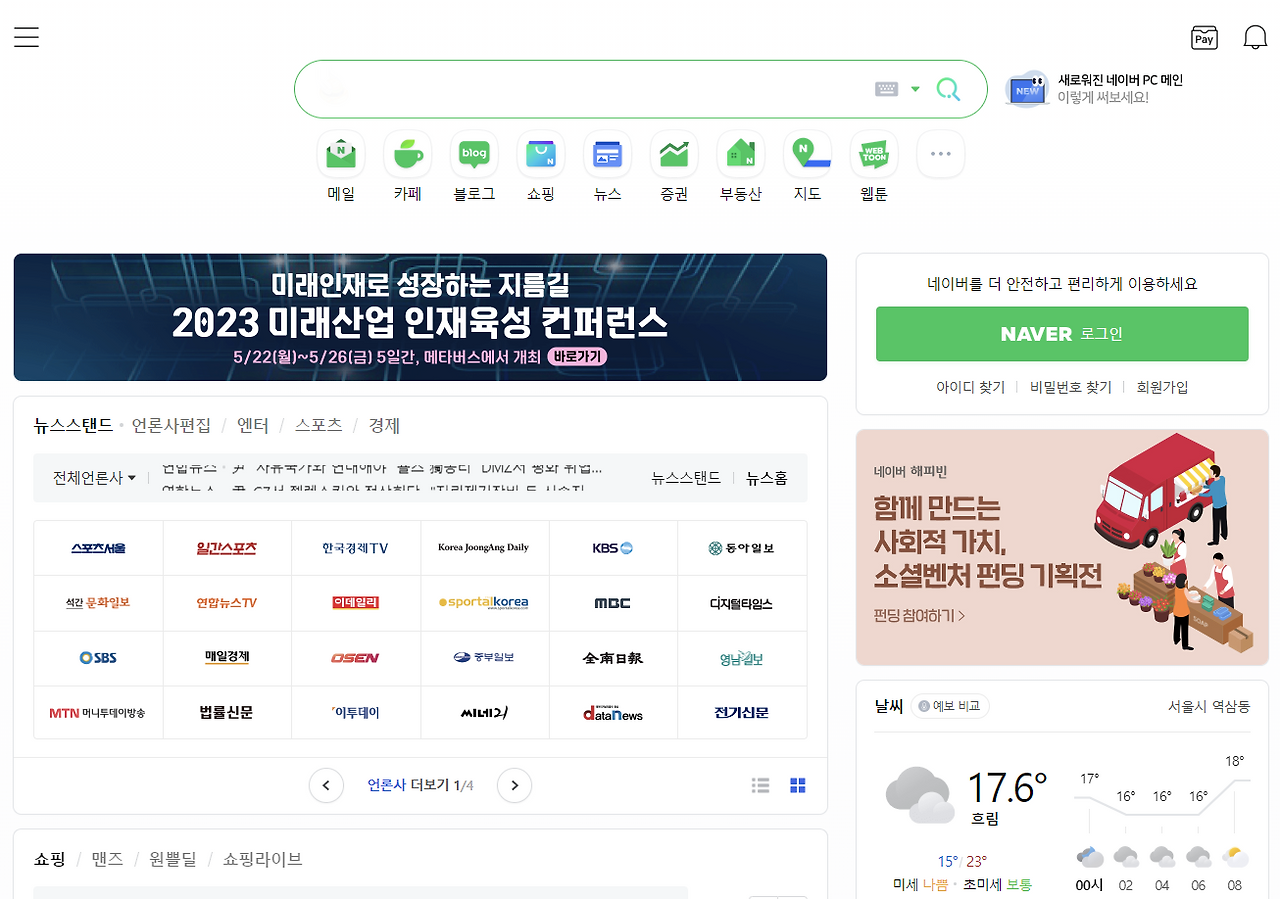This screenshot has width=1280, height=899.
Task: Open 웹툰 shortcut icon
Action: 874,155
